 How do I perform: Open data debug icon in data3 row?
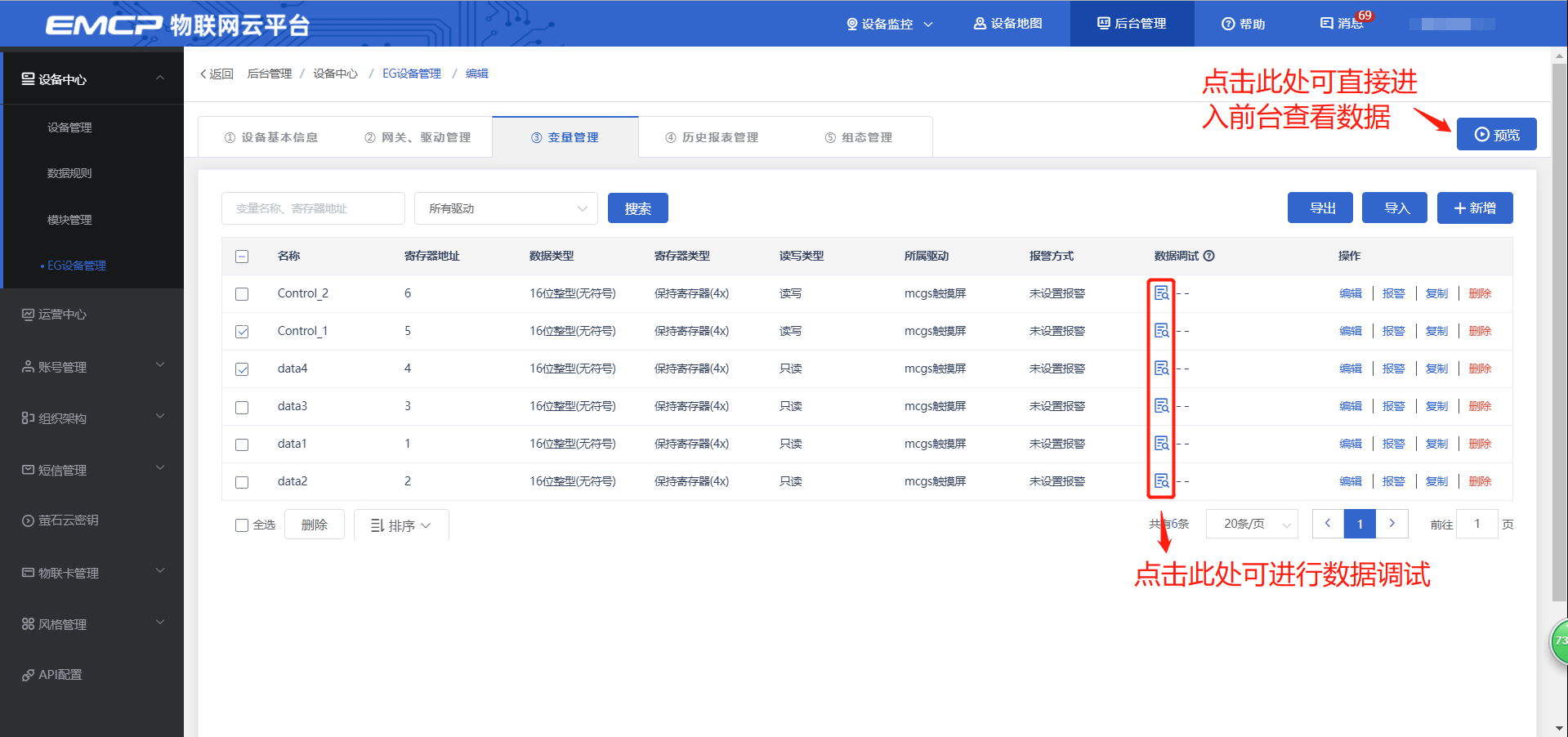[x=1161, y=406]
